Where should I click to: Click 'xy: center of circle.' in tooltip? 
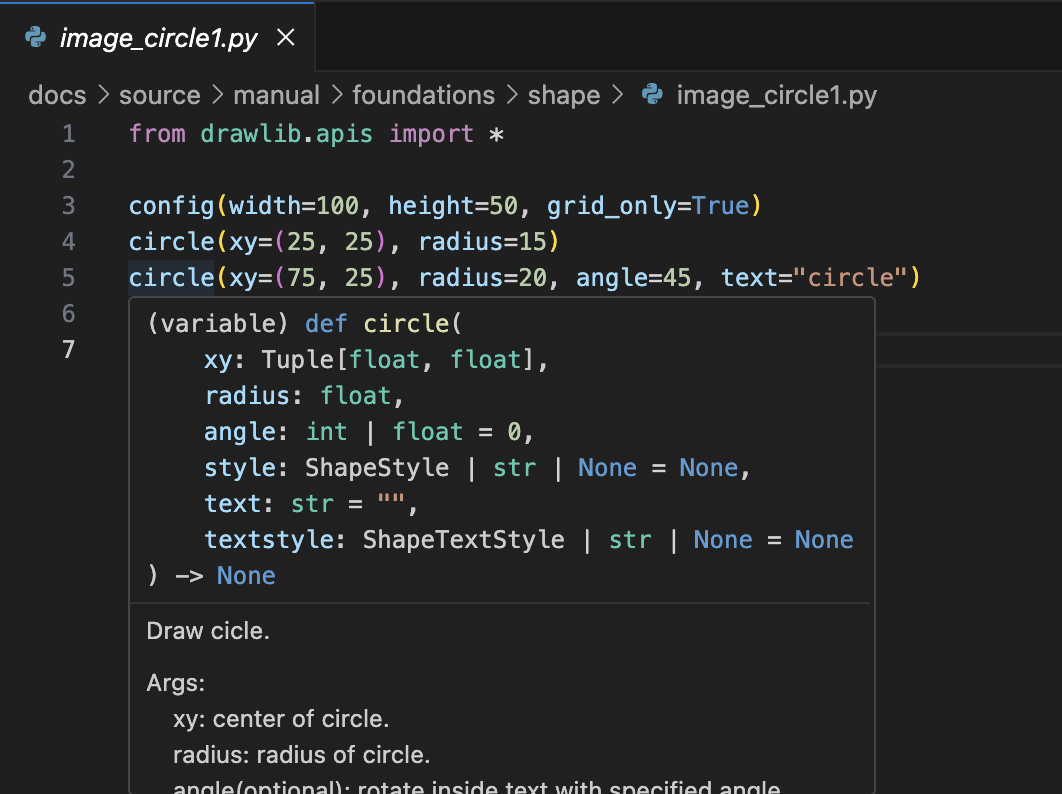281,719
